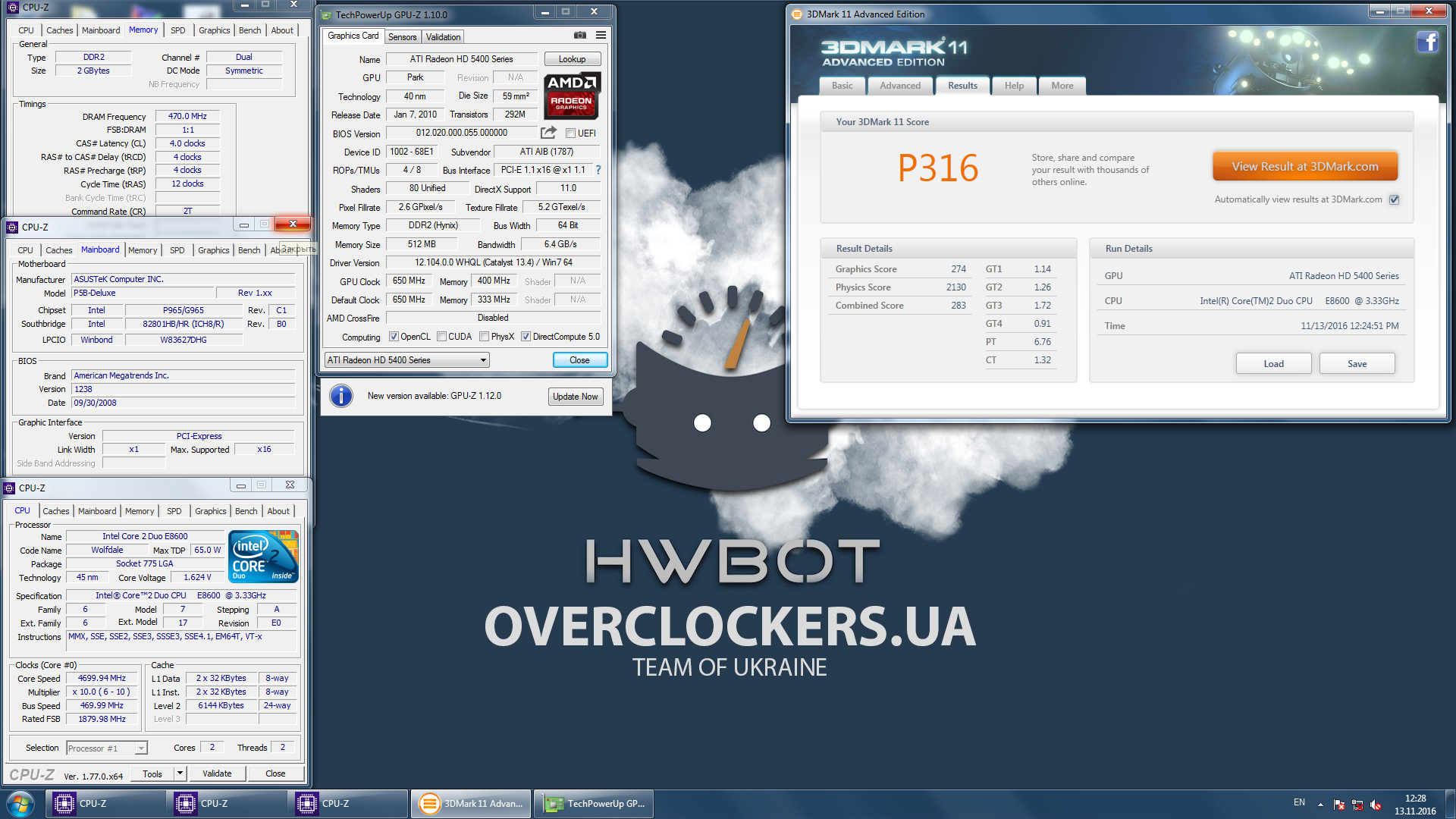Toggle the DirectCompute 5.0 checkbox
Viewport: 1456px width, 819px height.
[x=526, y=337]
